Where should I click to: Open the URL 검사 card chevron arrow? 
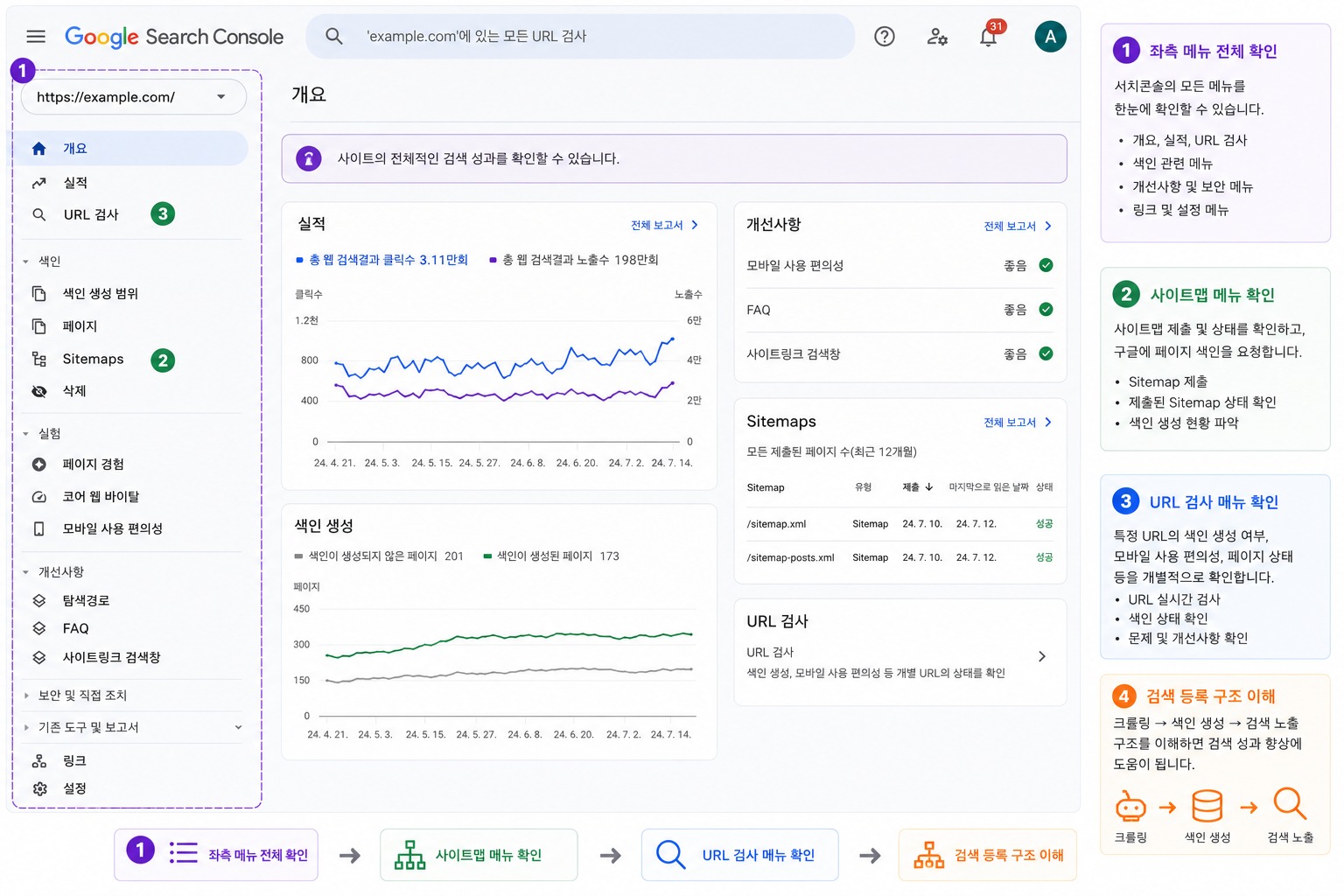(x=1042, y=656)
